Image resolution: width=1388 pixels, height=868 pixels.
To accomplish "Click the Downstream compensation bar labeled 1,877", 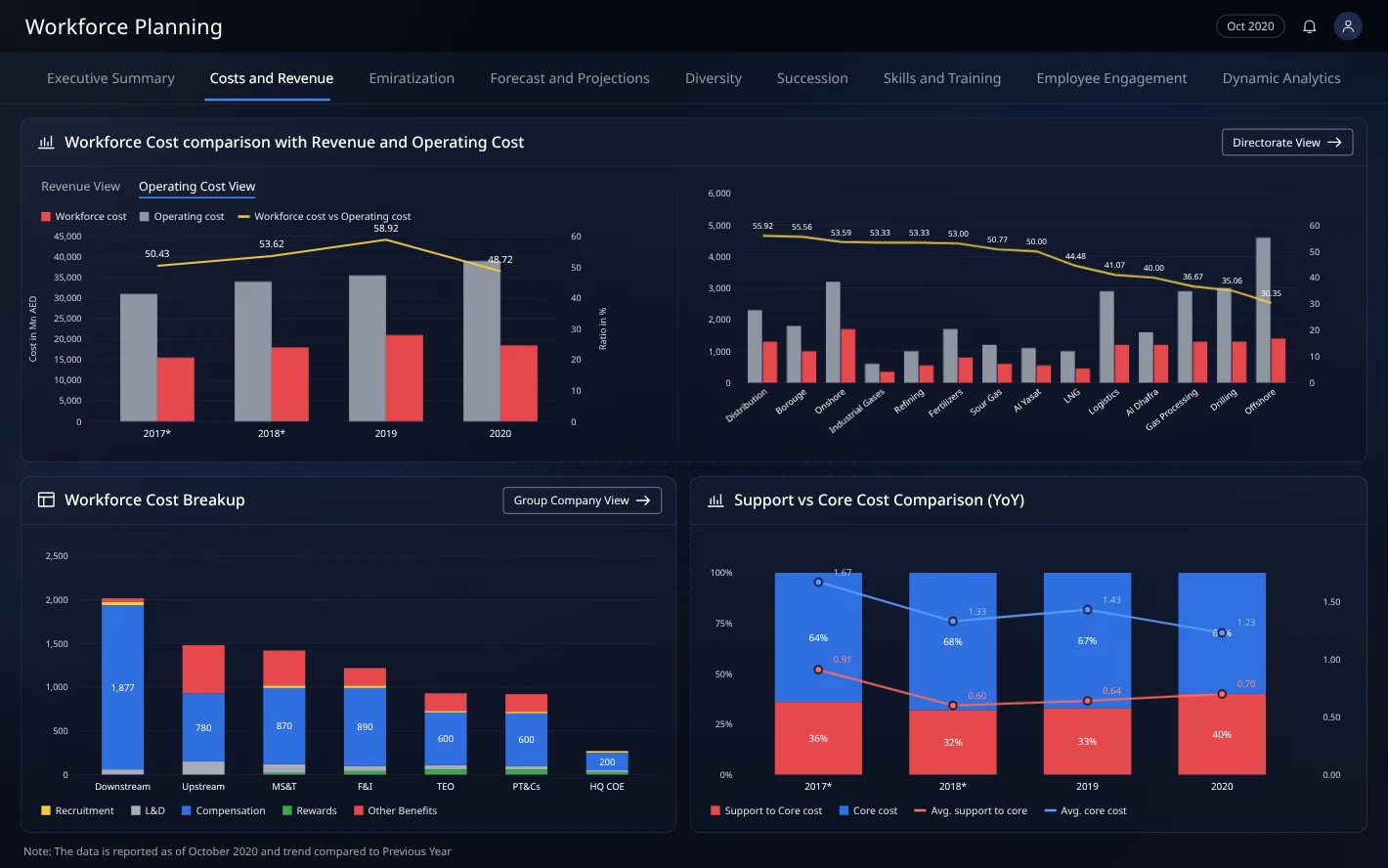I will (x=123, y=687).
